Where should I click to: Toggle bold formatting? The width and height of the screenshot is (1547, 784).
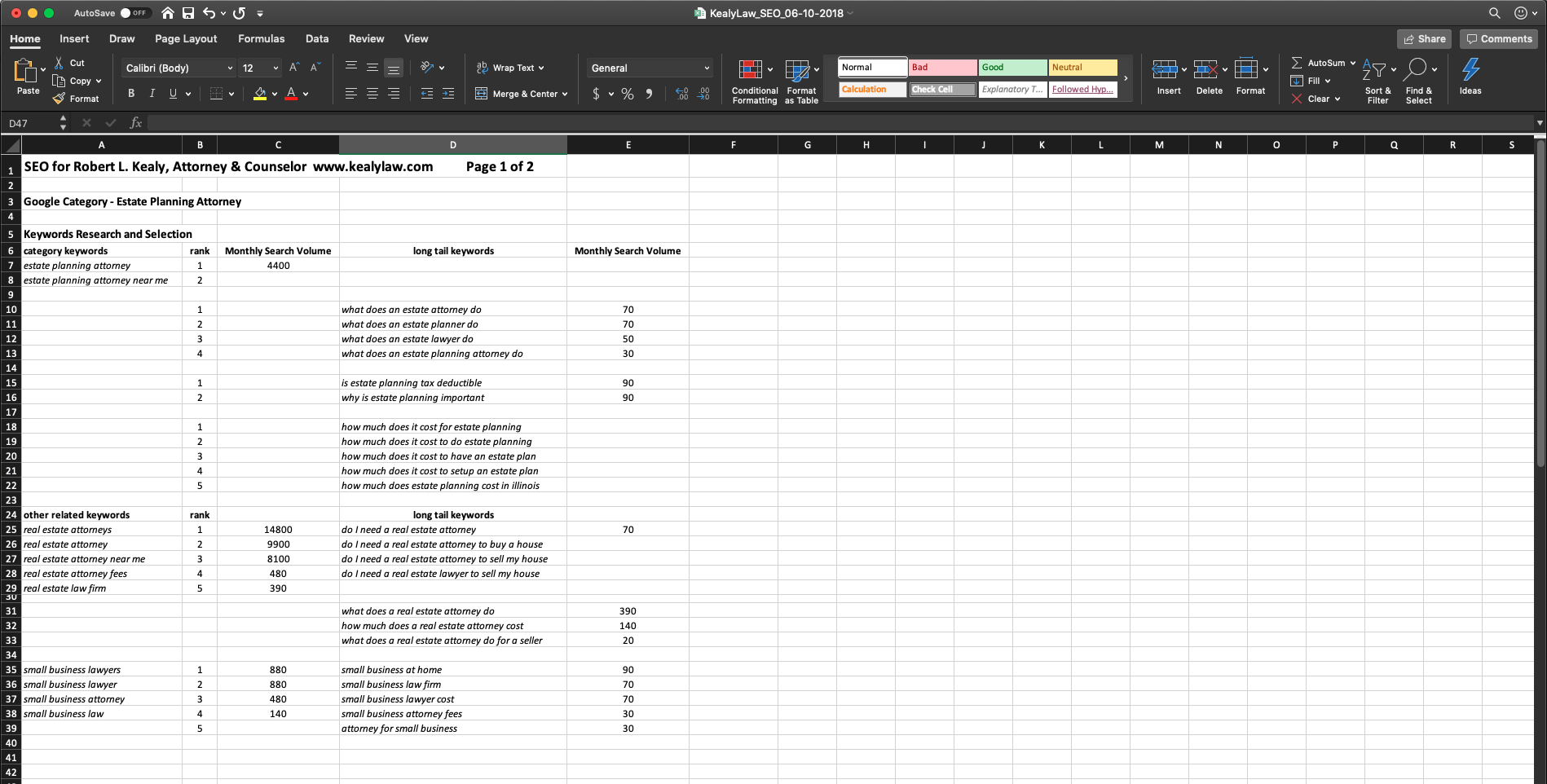pyautogui.click(x=131, y=94)
